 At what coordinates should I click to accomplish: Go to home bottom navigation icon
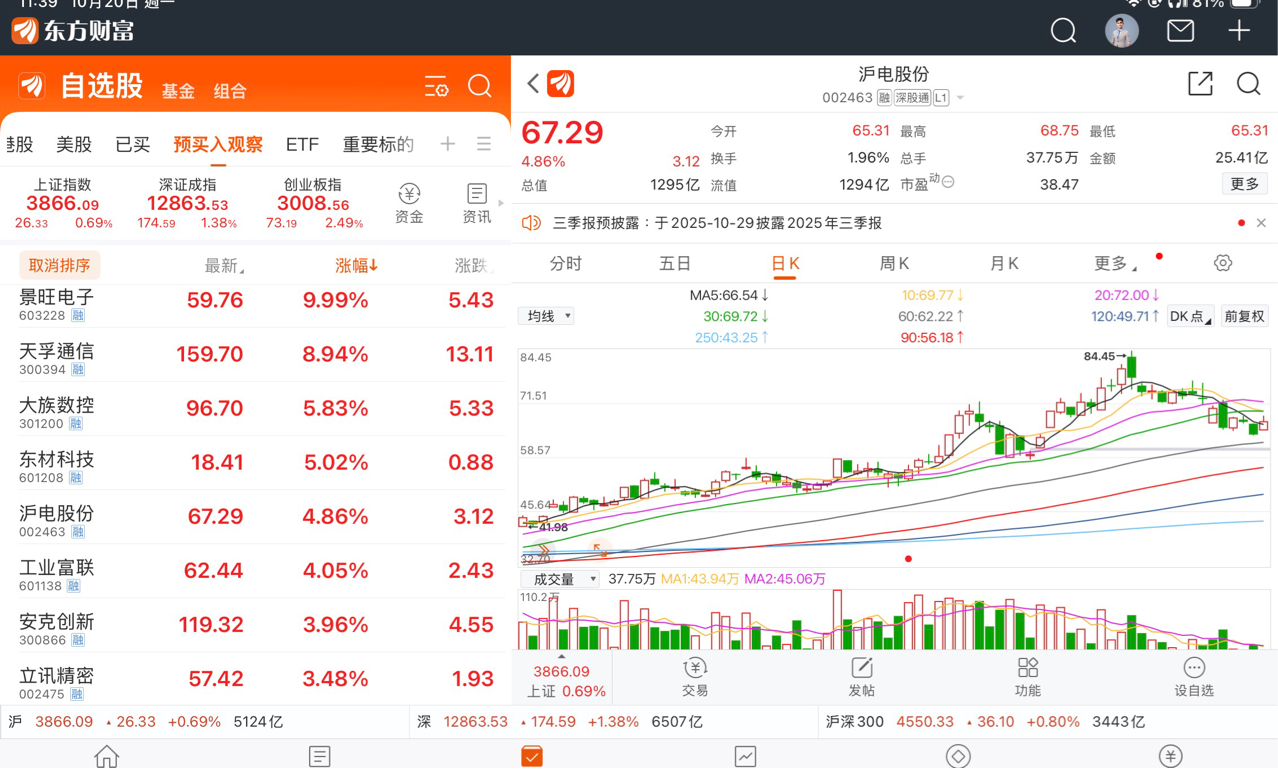click(107, 756)
